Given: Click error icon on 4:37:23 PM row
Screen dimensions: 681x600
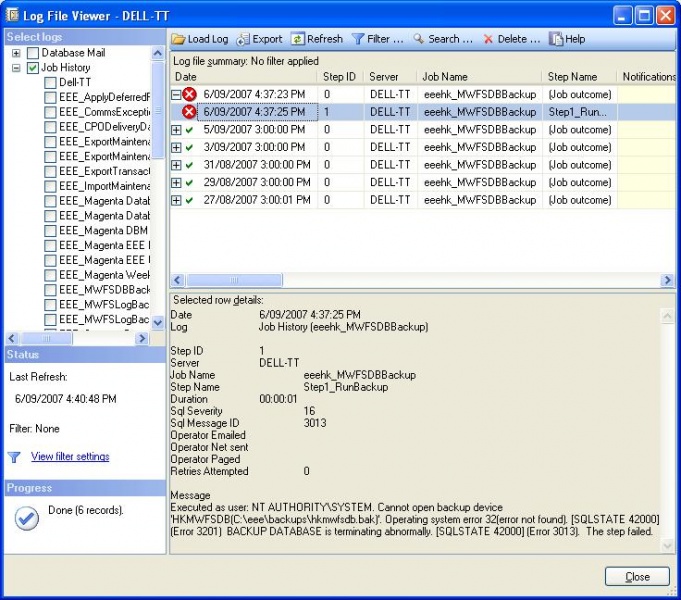Looking at the screenshot, I should (189, 94).
